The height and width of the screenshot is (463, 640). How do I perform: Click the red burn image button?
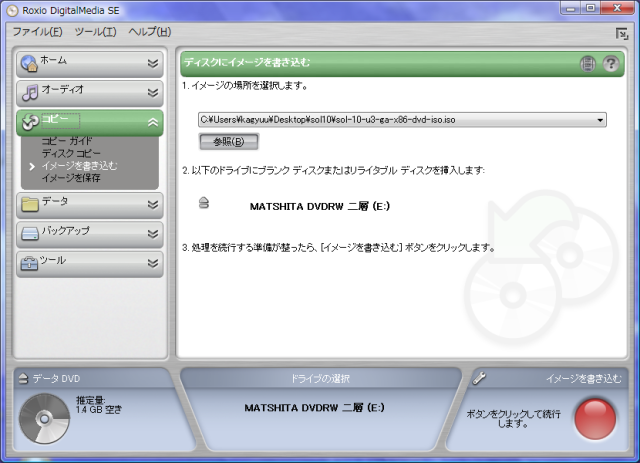coord(596,418)
